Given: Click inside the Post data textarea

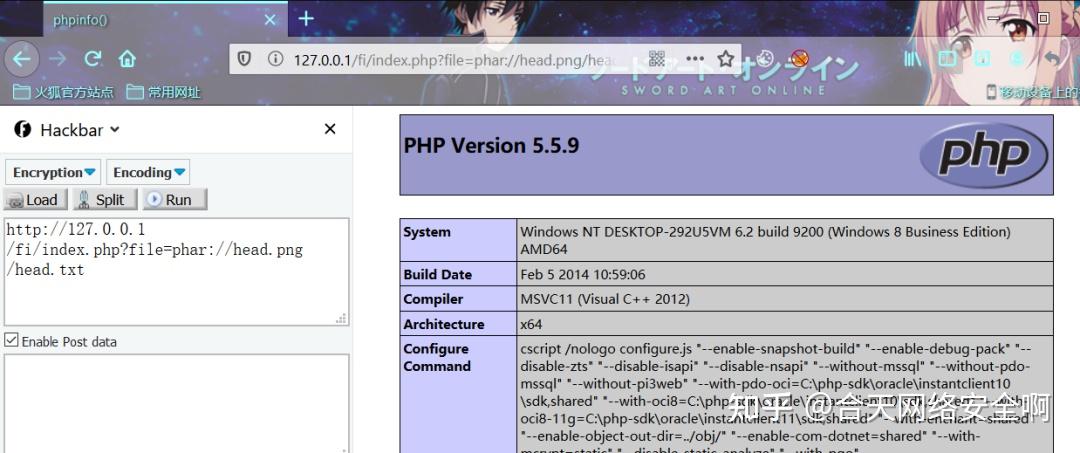Looking at the screenshot, I should tap(176, 403).
